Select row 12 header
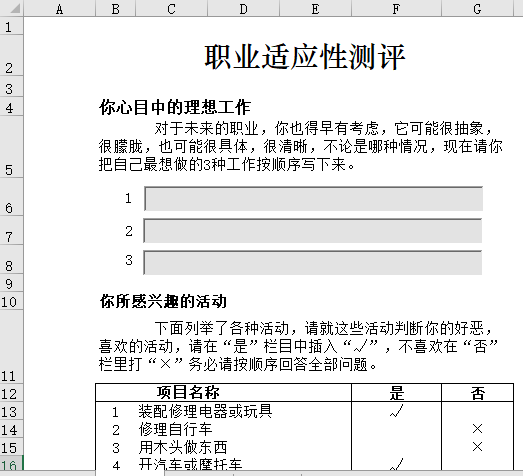 (12, 393)
